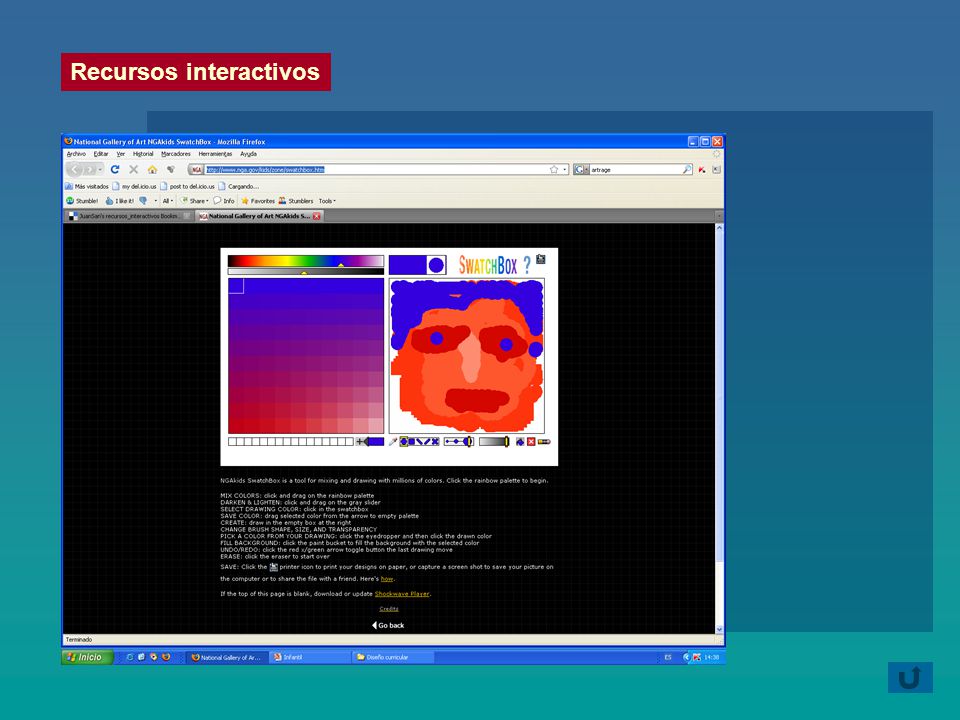Switch to the JuanSan's recursos_interactivos tab

coord(129,216)
